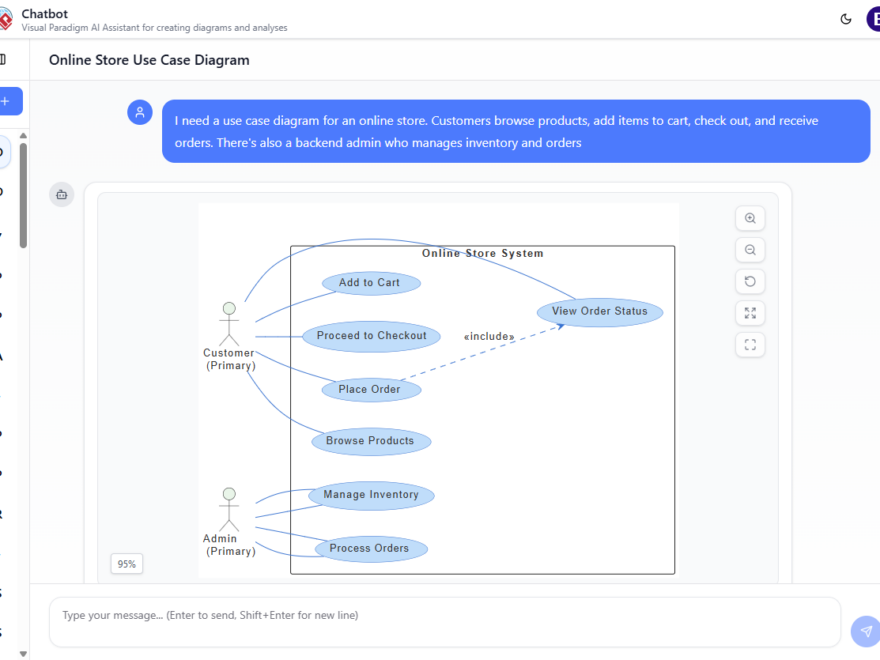Fit the diagram to the frame

pos(750,313)
